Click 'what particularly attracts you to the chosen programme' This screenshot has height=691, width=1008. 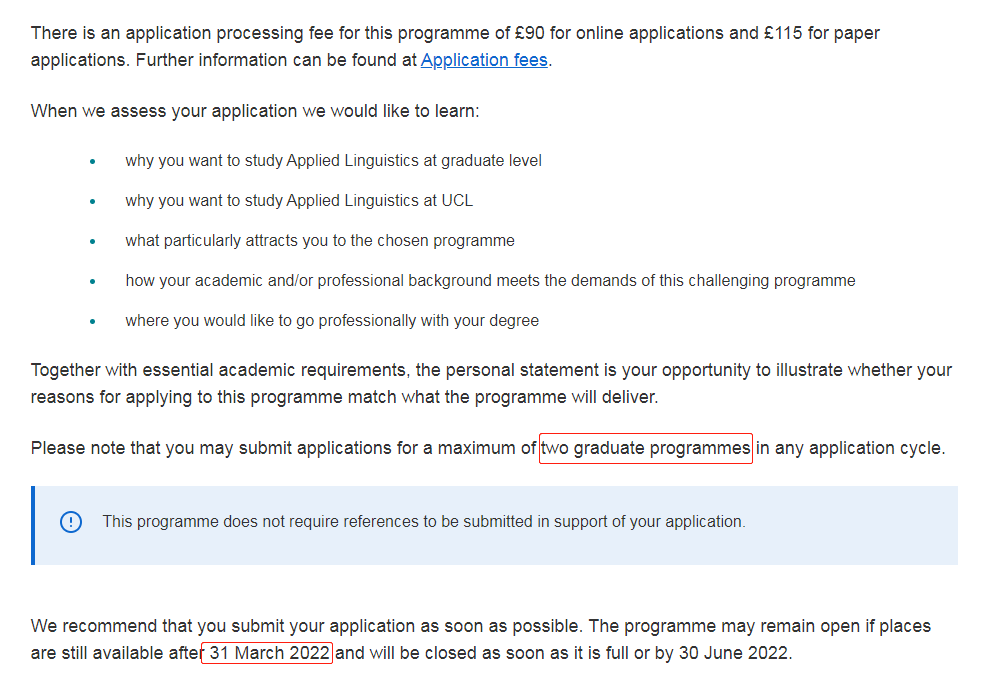320,240
